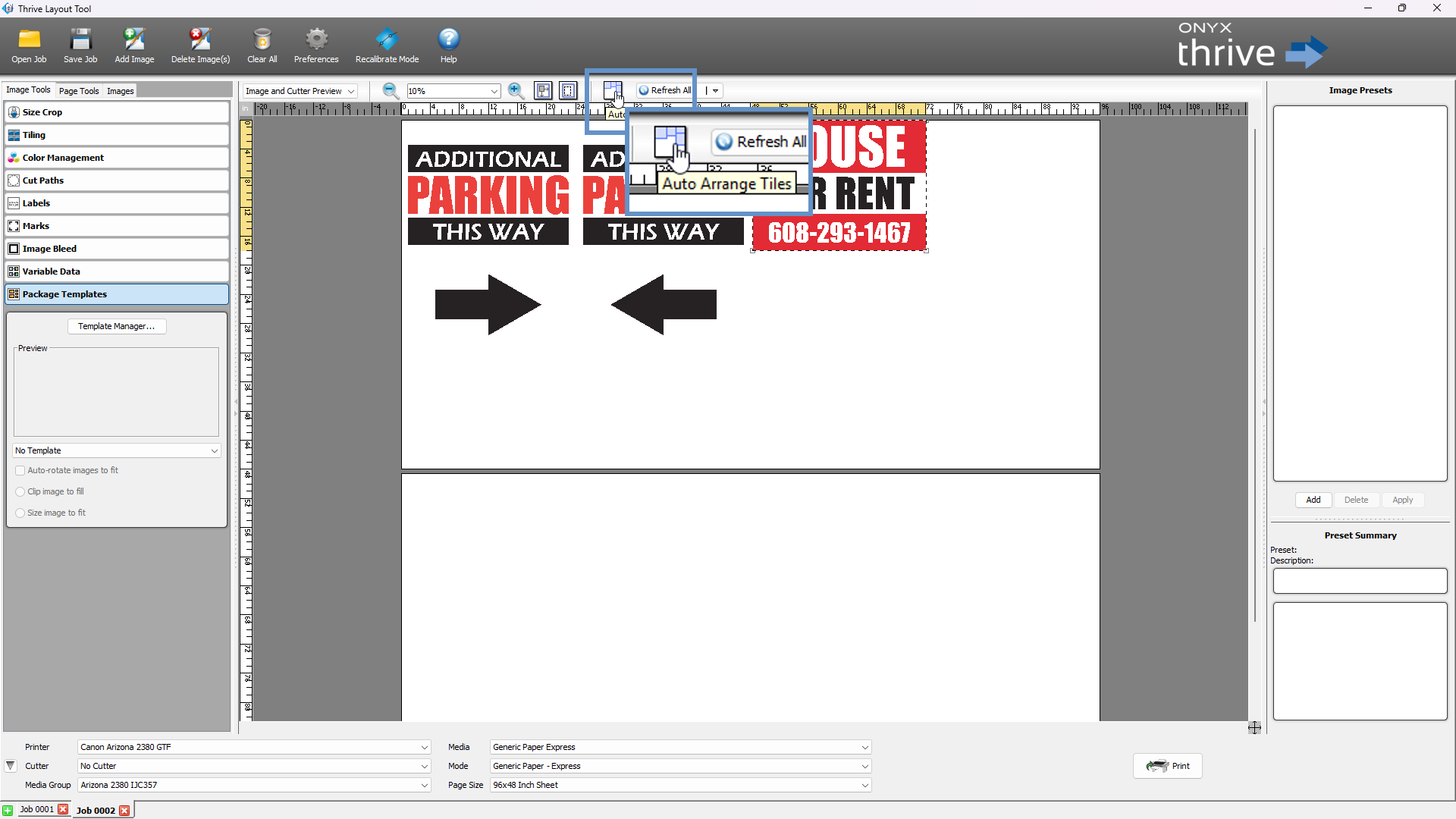Close Job 0002 with its red X
This screenshot has height=819, width=1456.
(125, 811)
